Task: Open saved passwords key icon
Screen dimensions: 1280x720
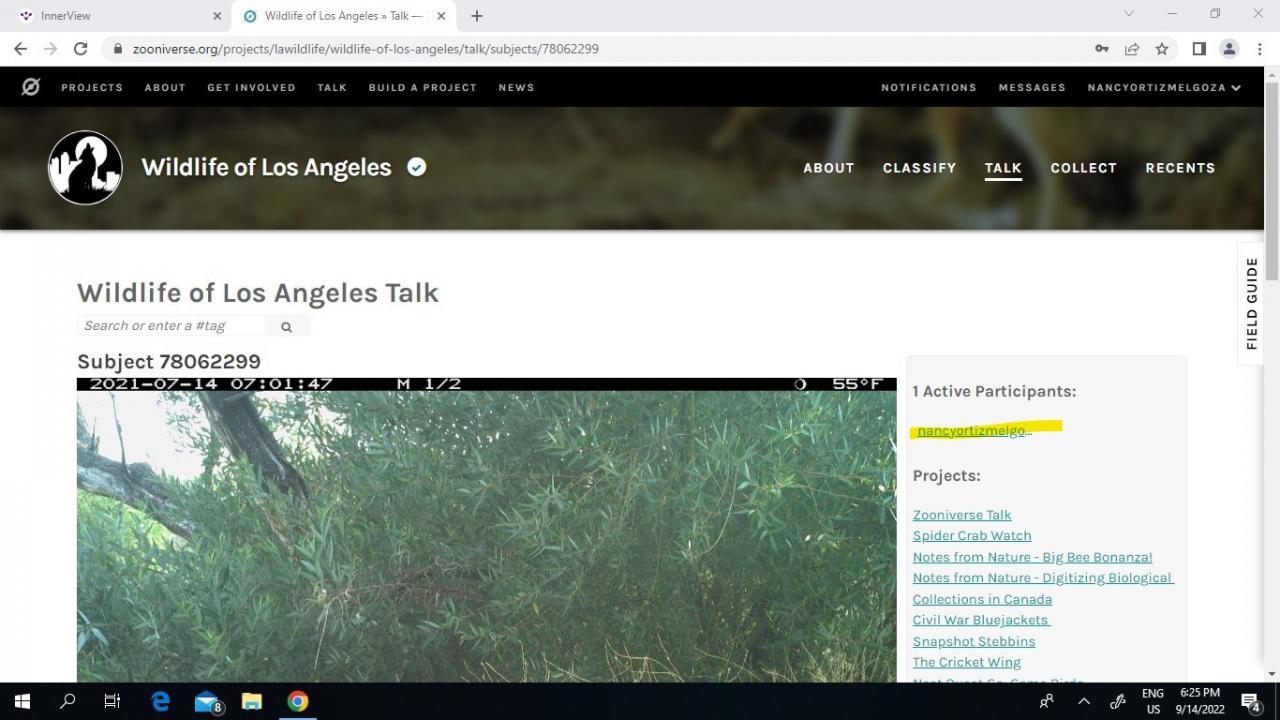Action: tap(1101, 48)
